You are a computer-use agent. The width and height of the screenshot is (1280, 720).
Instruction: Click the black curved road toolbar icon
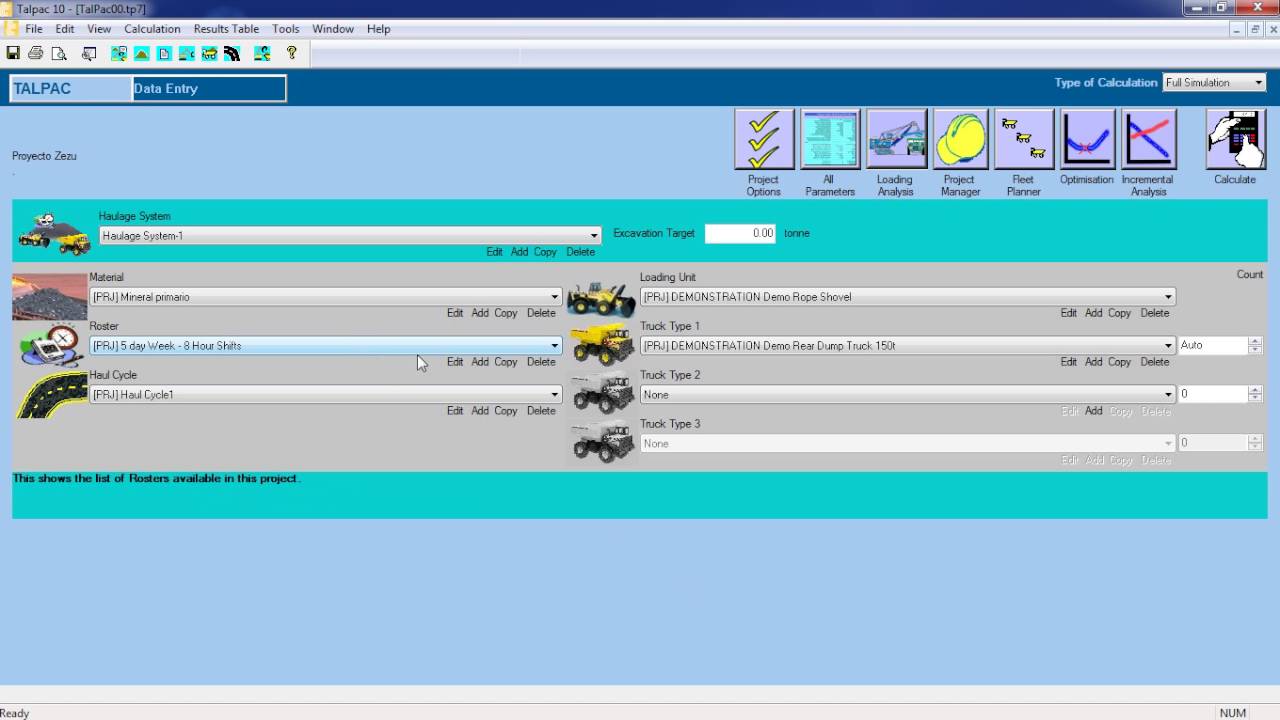pyautogui.click(x=232, y=53)
